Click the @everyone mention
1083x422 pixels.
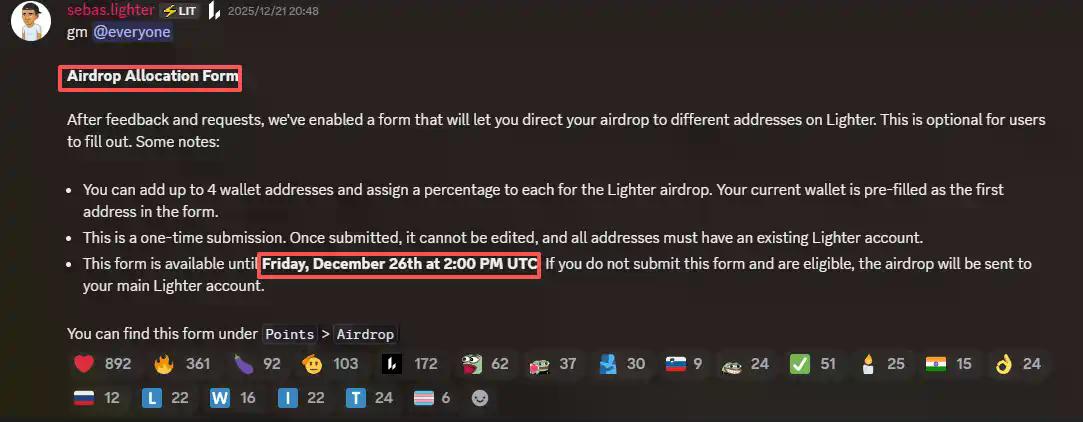tap(132, 32)
